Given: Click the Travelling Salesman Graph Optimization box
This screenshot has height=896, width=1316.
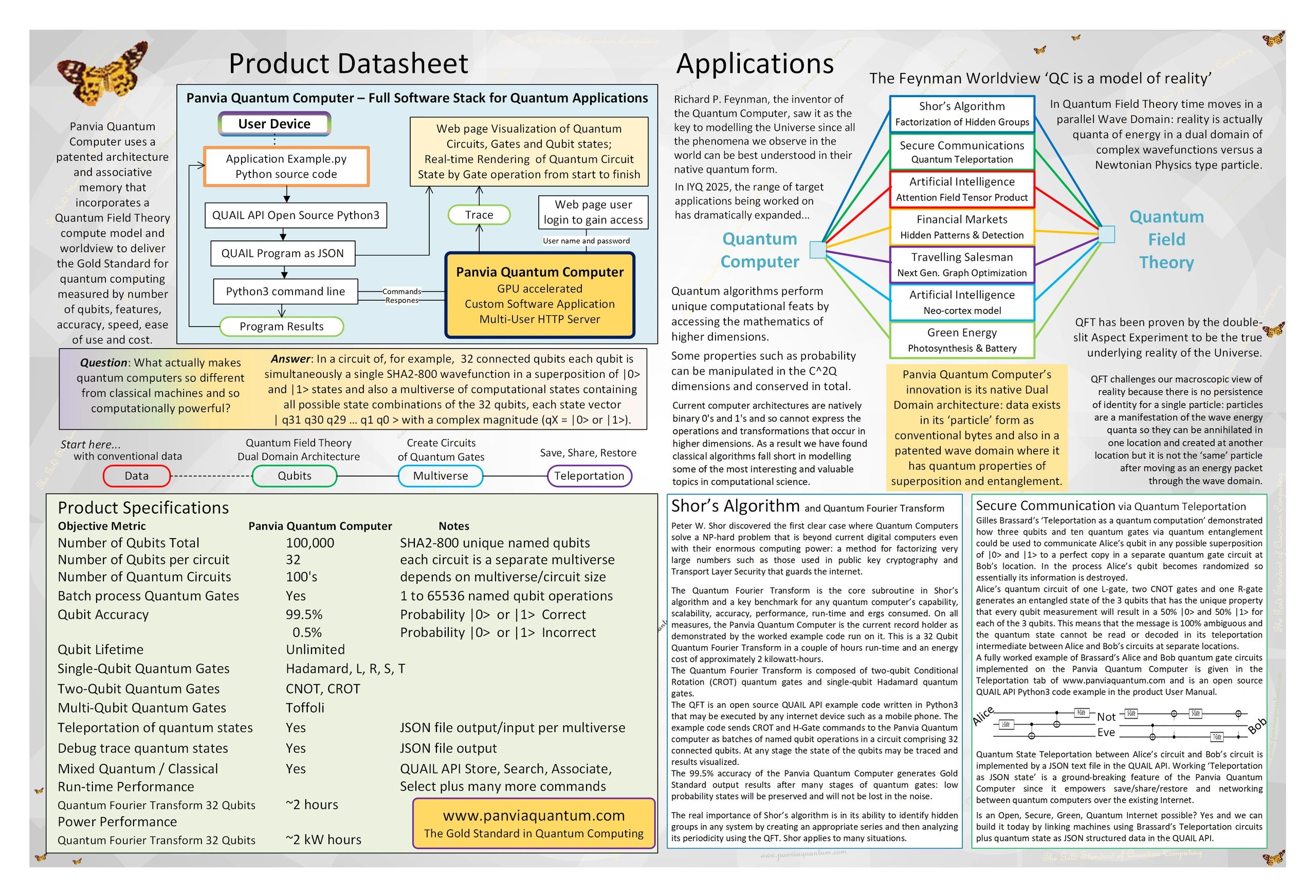Looking at the screenshot, I should [x=962, y=265].
